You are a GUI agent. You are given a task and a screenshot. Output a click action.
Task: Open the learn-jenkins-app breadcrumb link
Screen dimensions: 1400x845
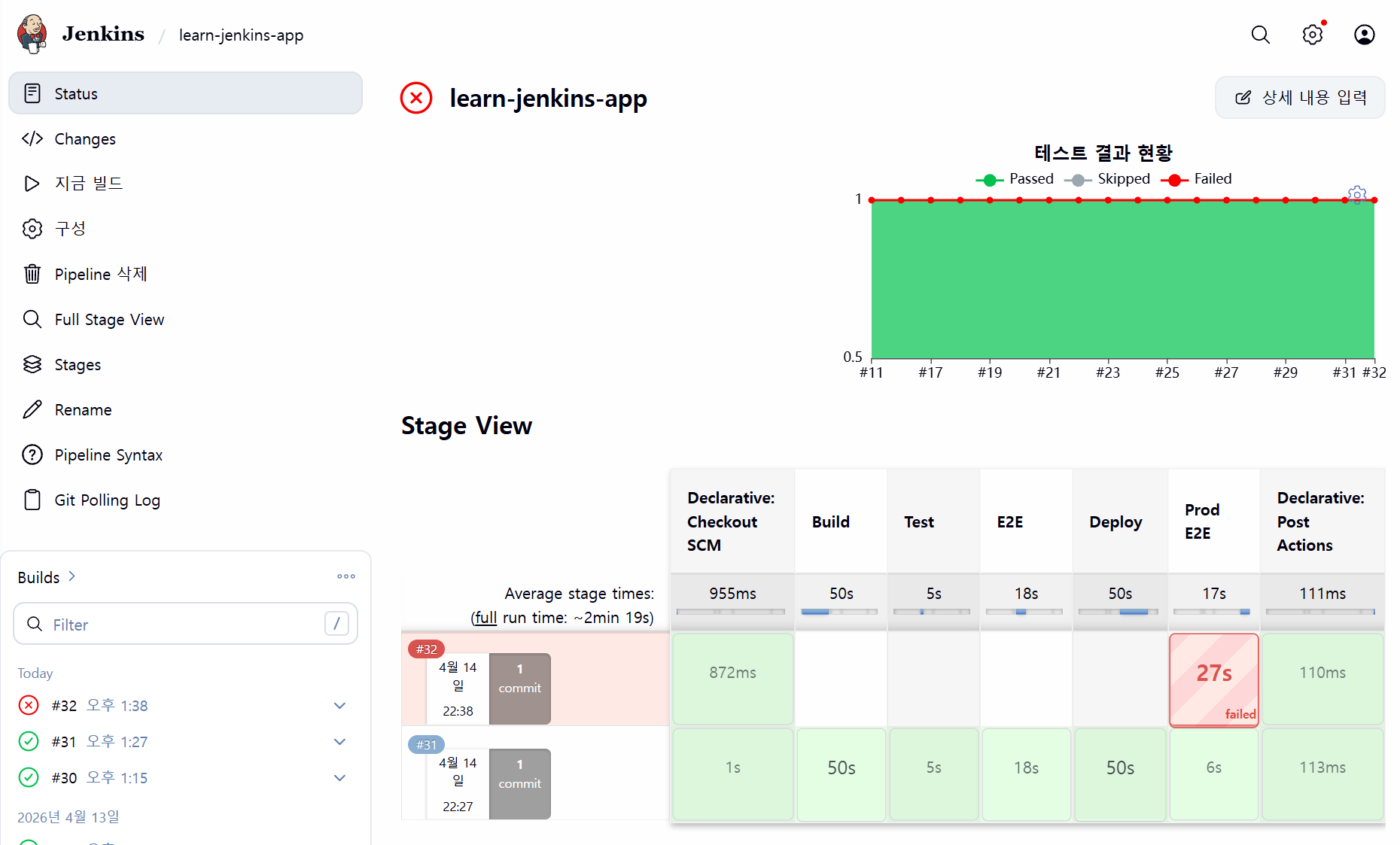(241, 35)
